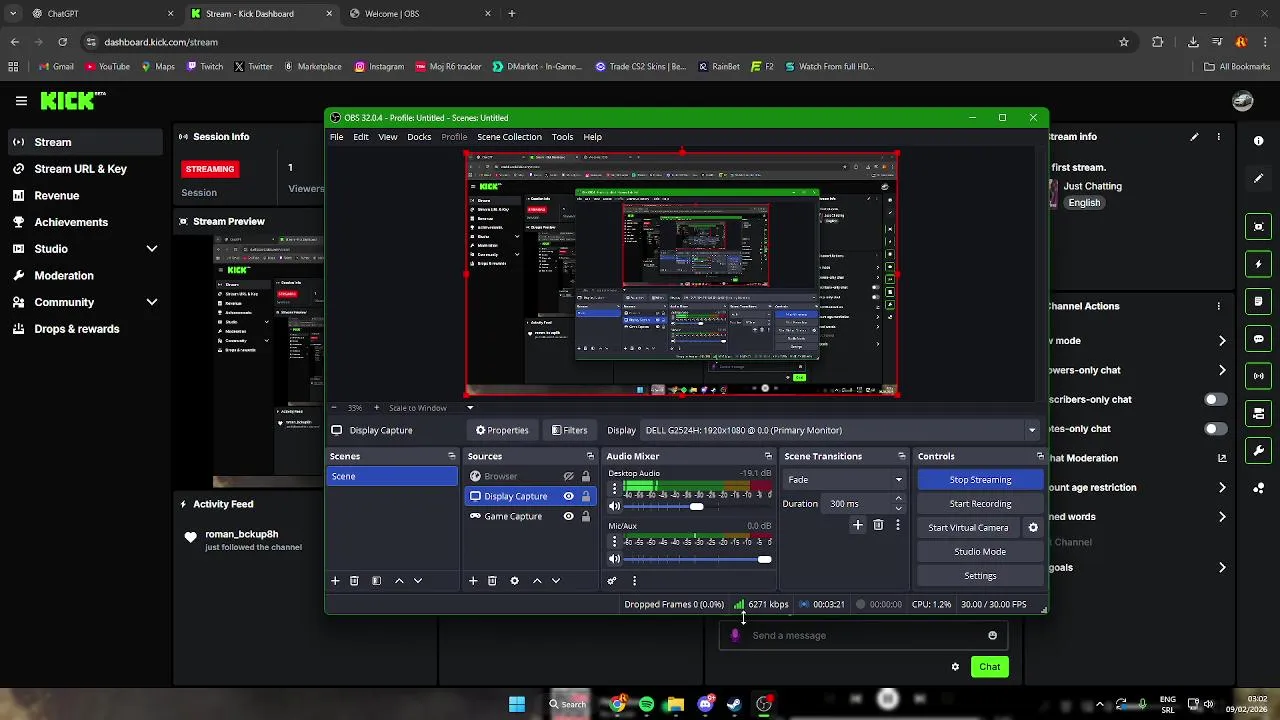Click the Kick logo in the dashboard
Viewport: 1280px width, 720px height.
point(72,100)
